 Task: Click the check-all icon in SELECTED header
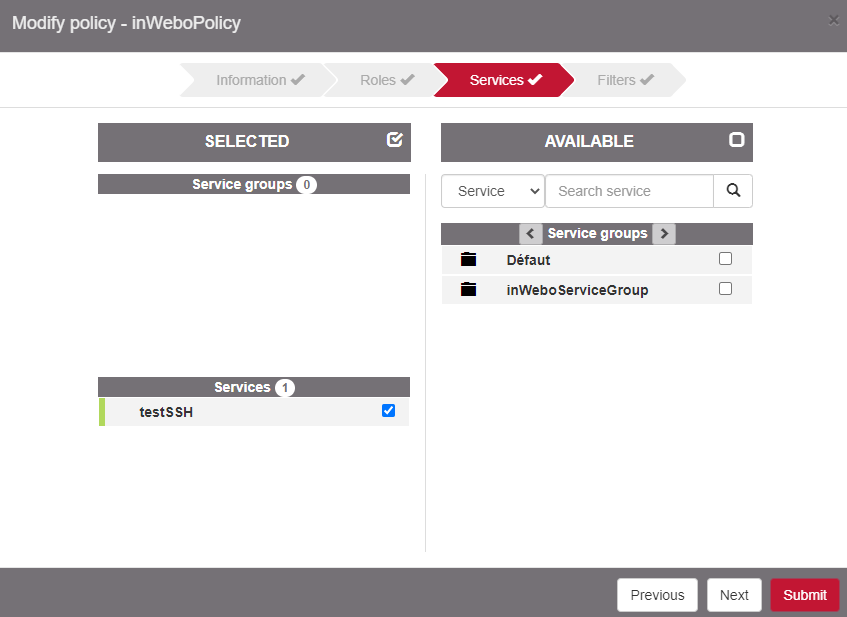point(395,140)
